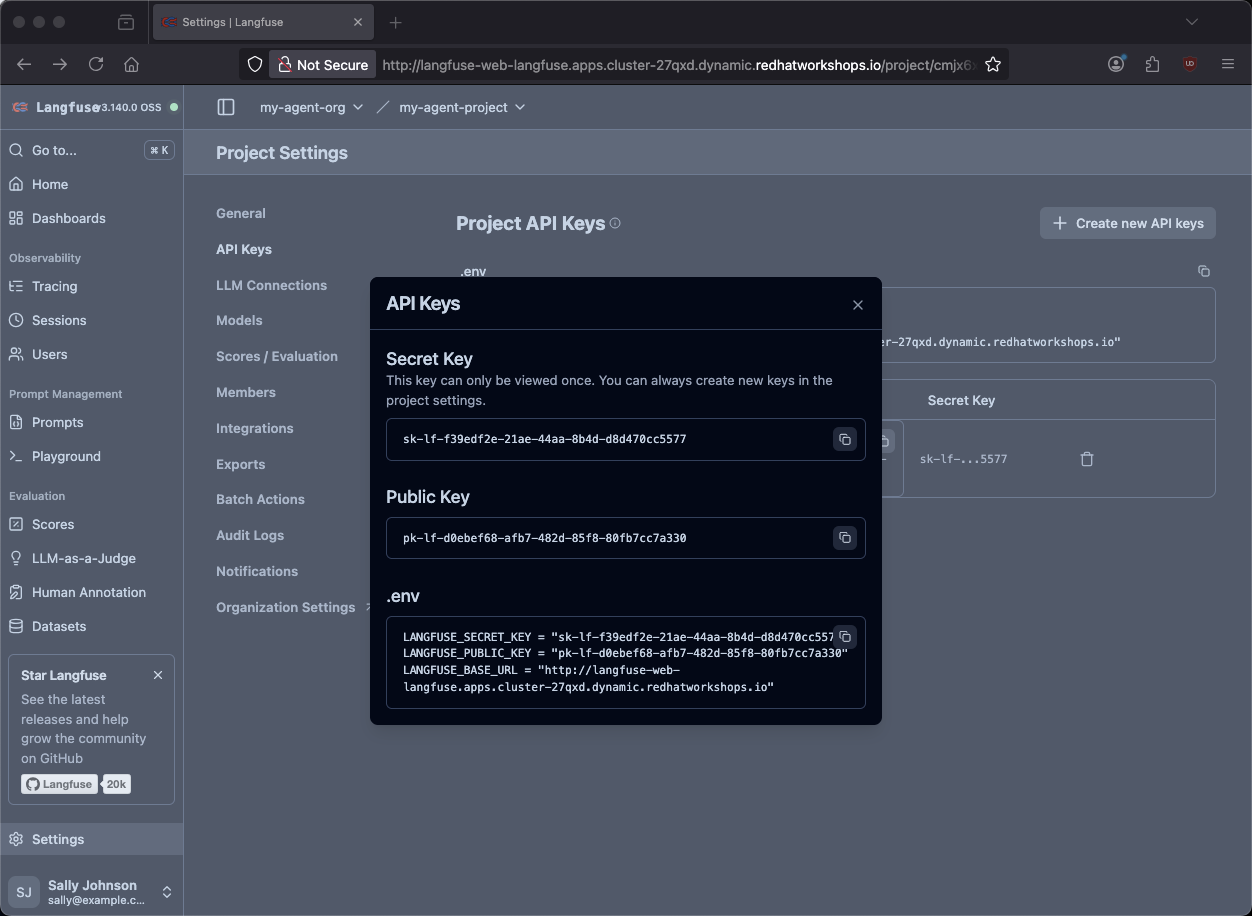Expand the my-agent-org organization dropdown
The height and width of the screenshot is (916, 1252).
(311, 107)
